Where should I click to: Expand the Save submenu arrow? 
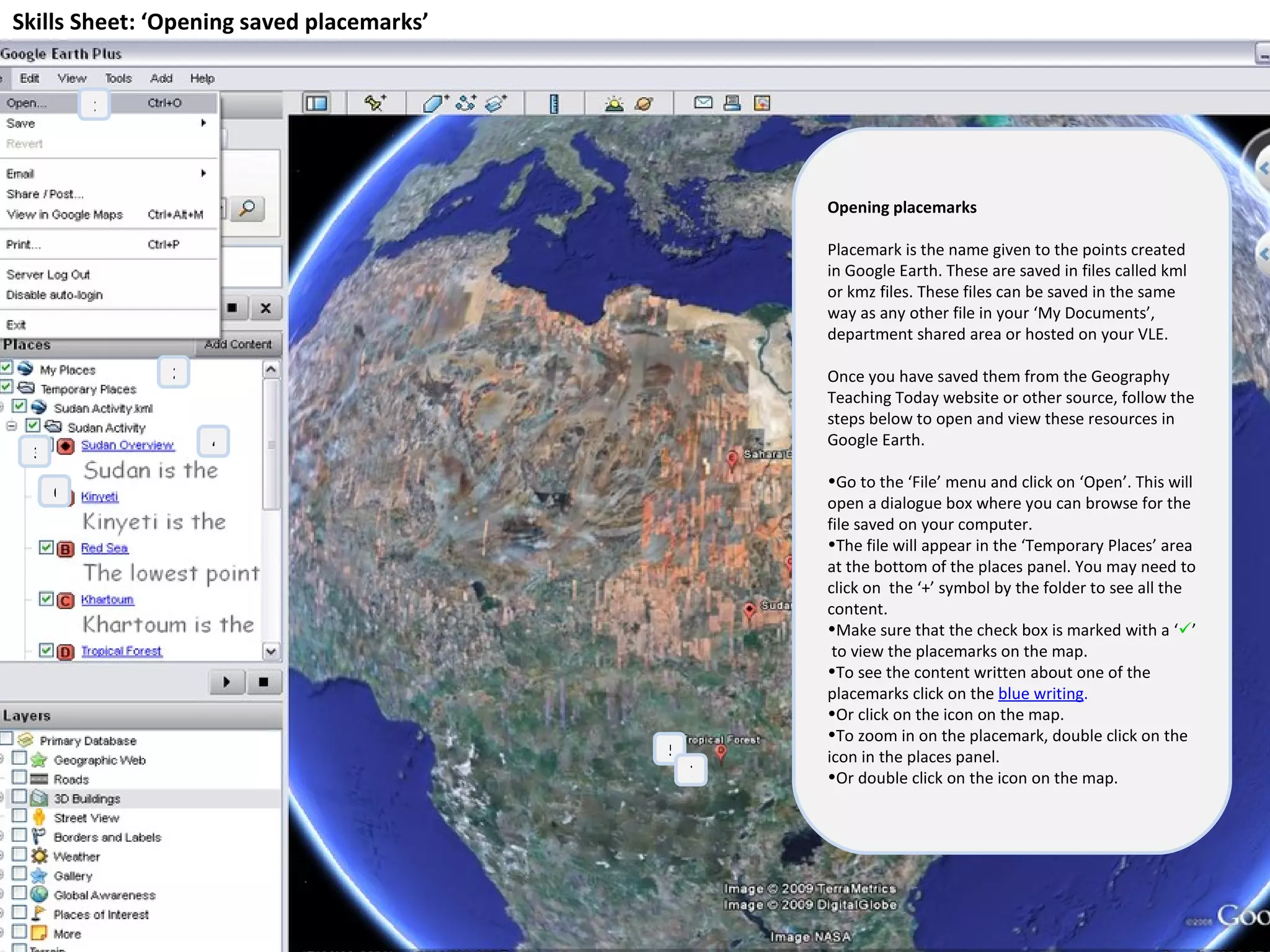pos(203,123)
